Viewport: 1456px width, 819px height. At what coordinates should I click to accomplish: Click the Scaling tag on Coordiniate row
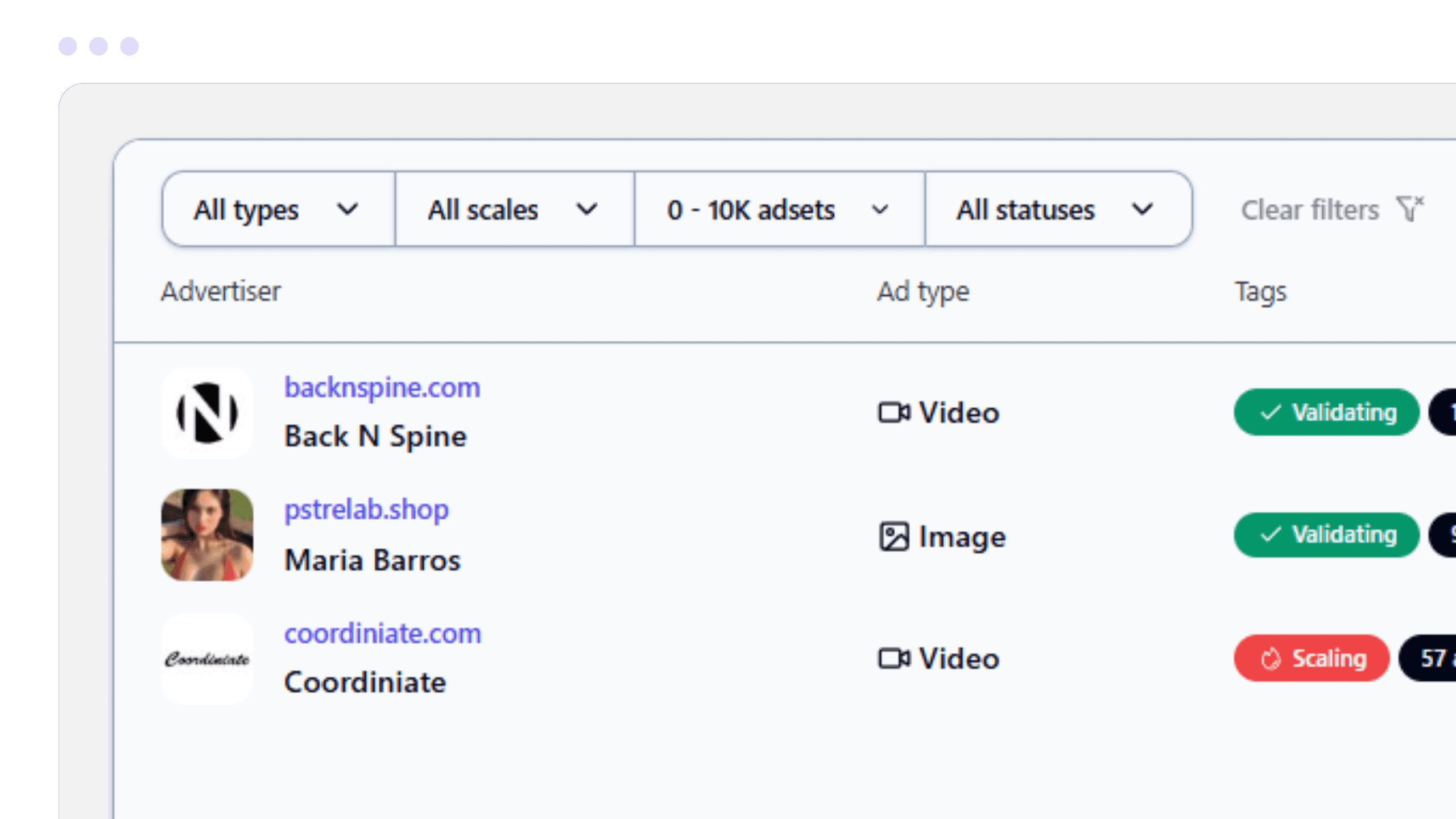1312,658
